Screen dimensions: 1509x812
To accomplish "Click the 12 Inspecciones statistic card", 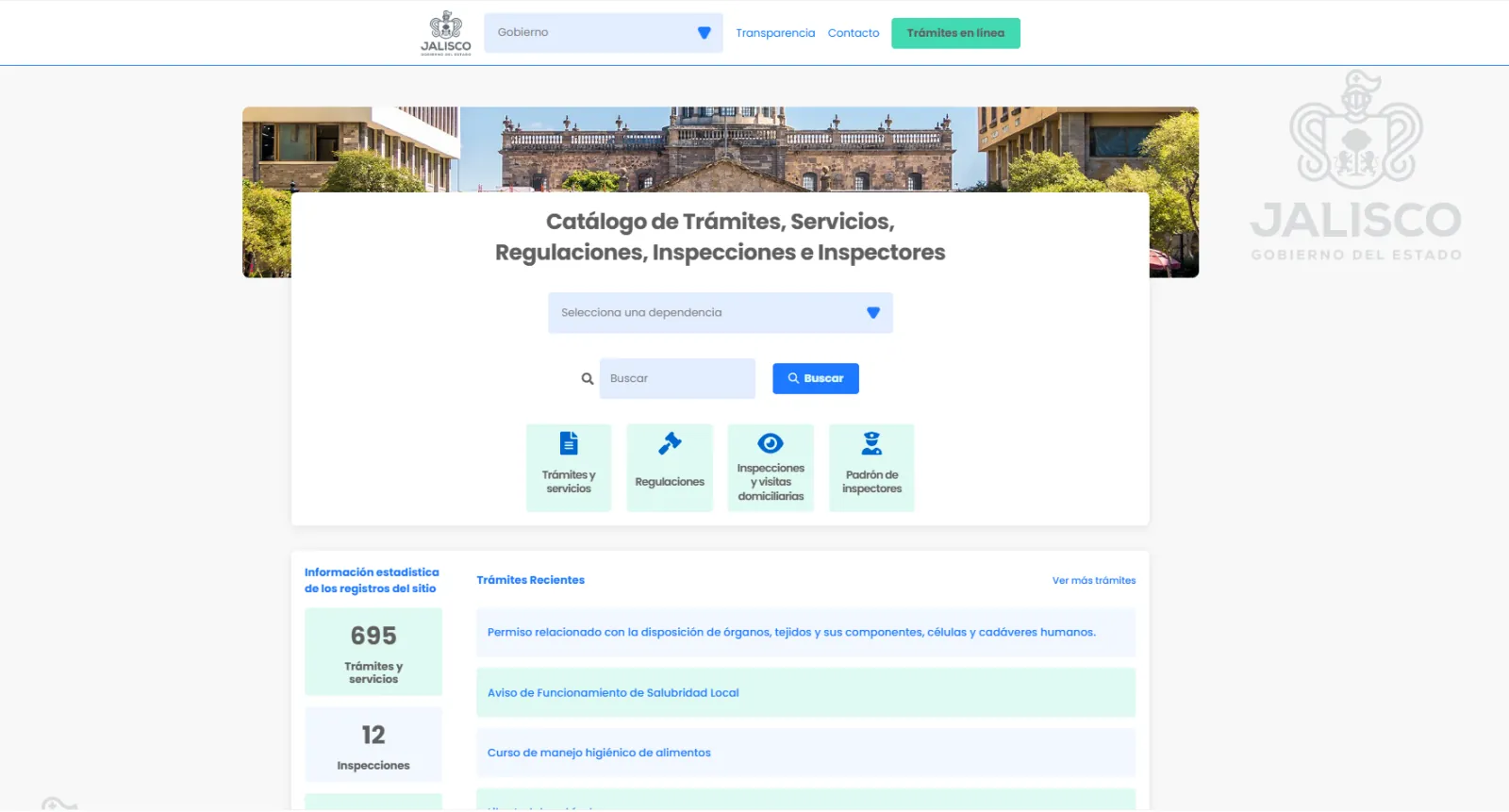I will tap(373, 745).
